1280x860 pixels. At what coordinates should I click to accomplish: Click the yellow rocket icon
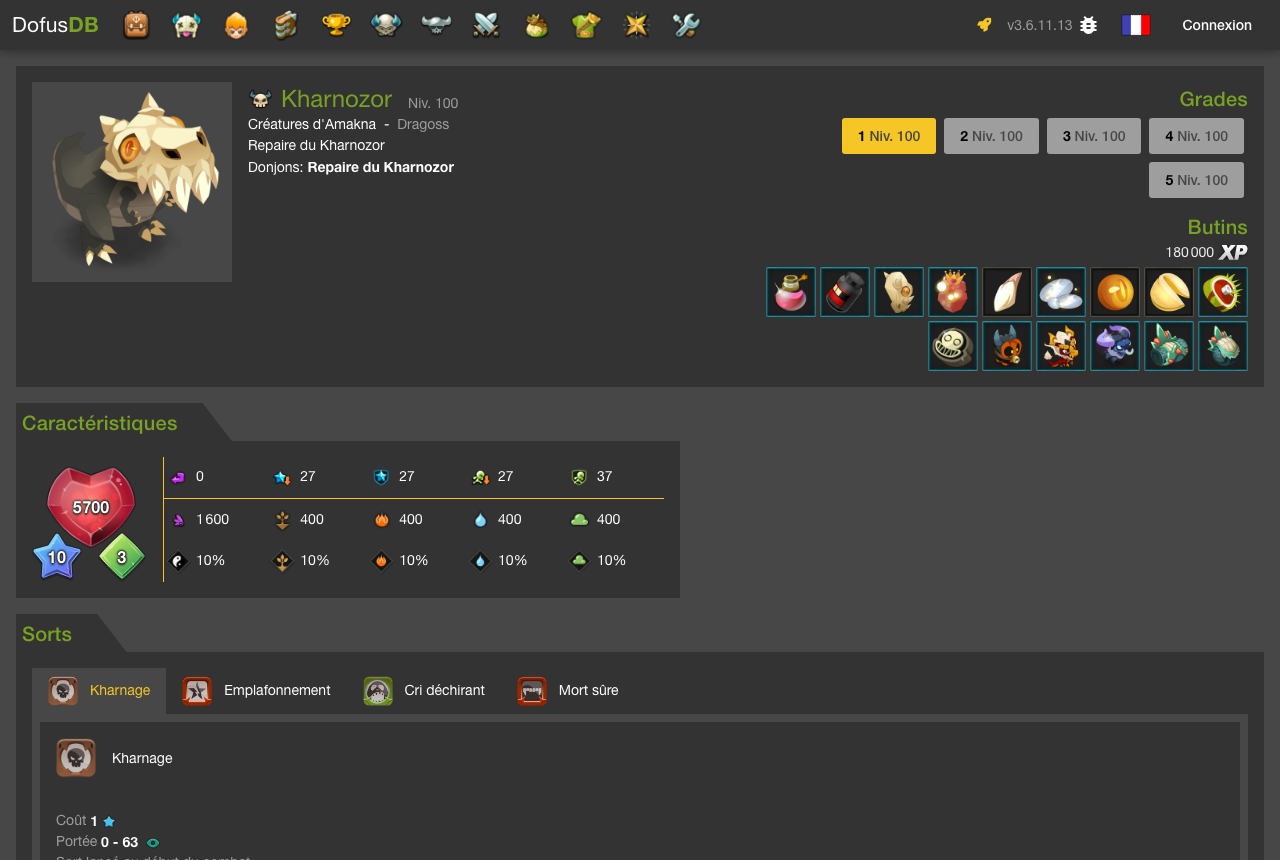985,25
